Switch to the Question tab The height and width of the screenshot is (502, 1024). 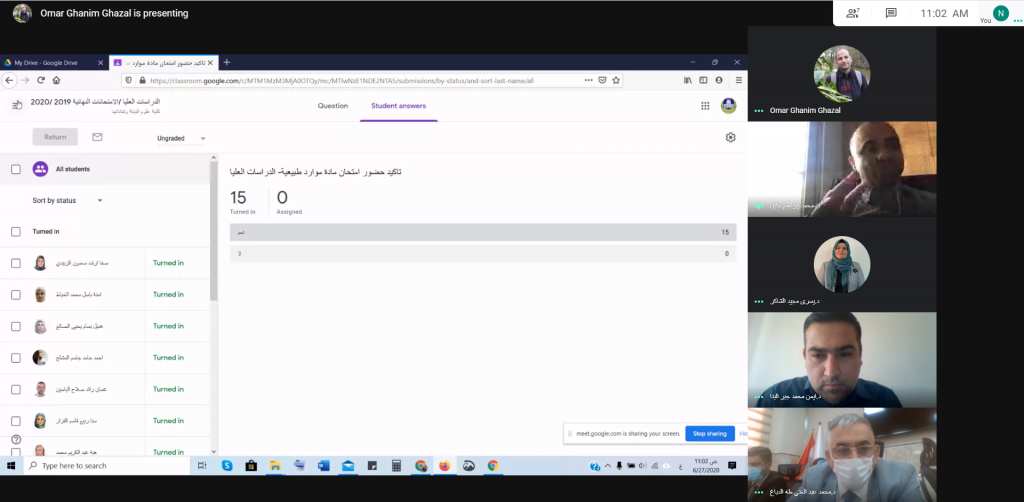[x=332, y=106]
